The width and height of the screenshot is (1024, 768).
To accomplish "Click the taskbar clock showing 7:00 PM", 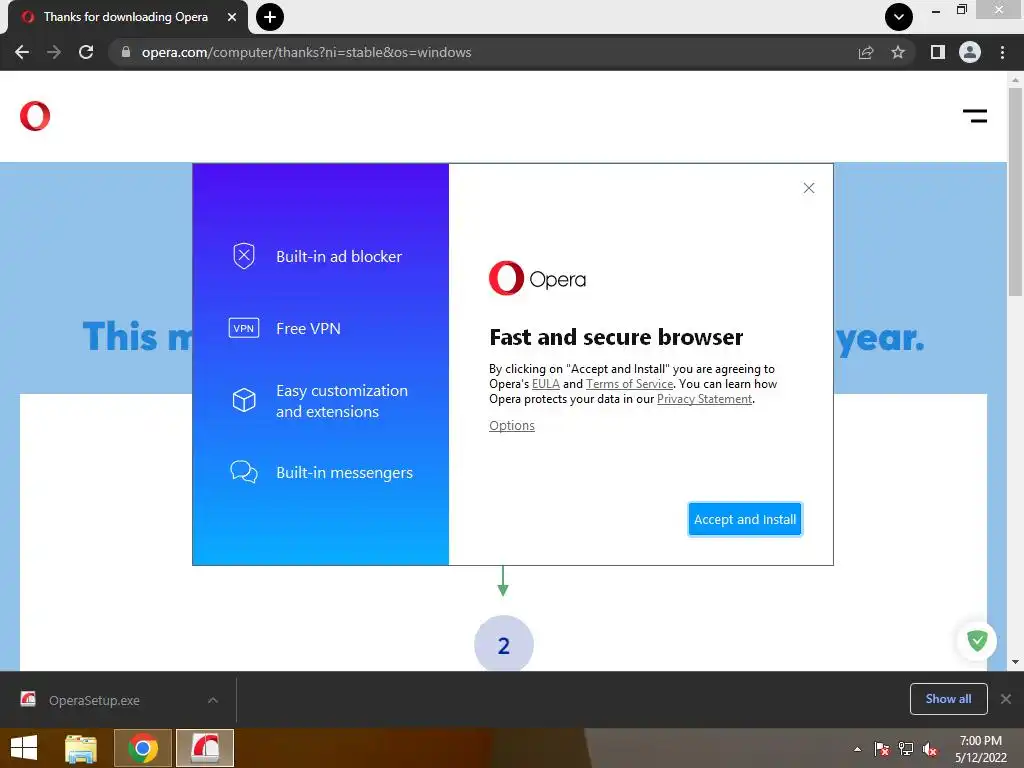I will point(980,749).
